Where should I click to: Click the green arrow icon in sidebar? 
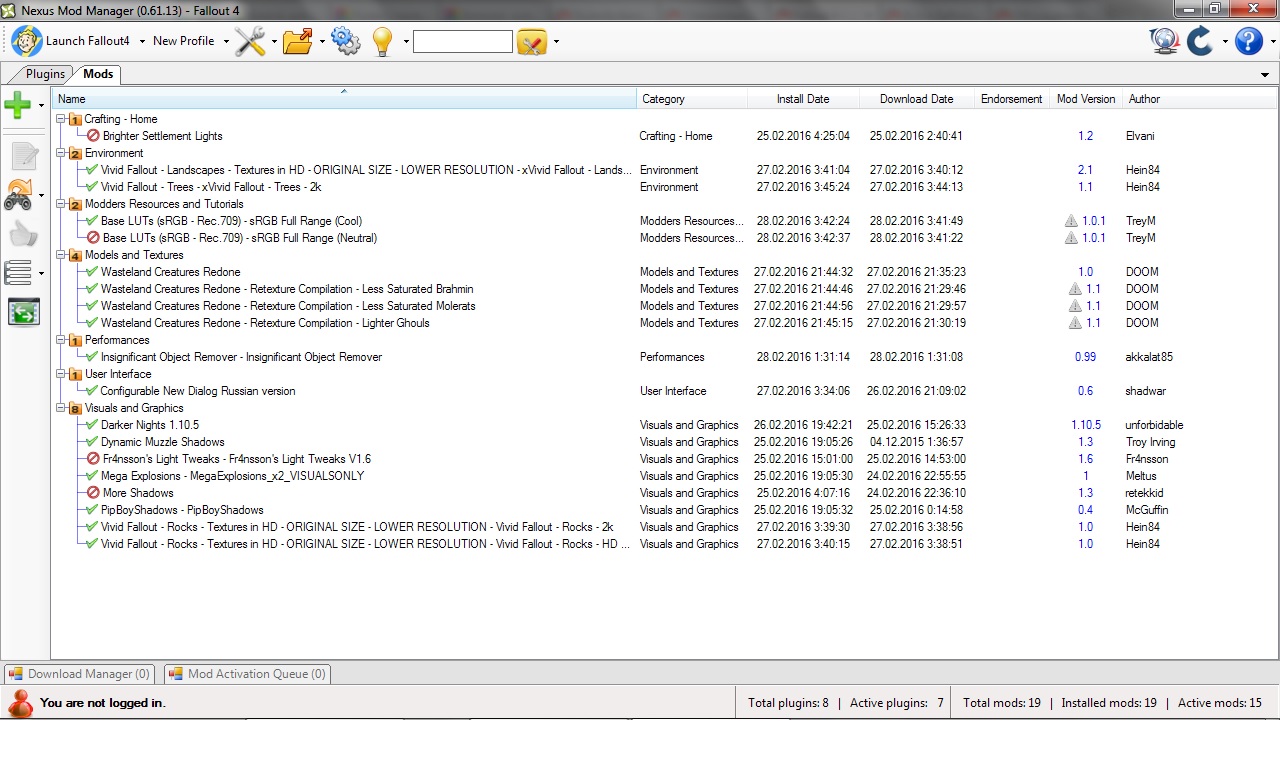23,311
